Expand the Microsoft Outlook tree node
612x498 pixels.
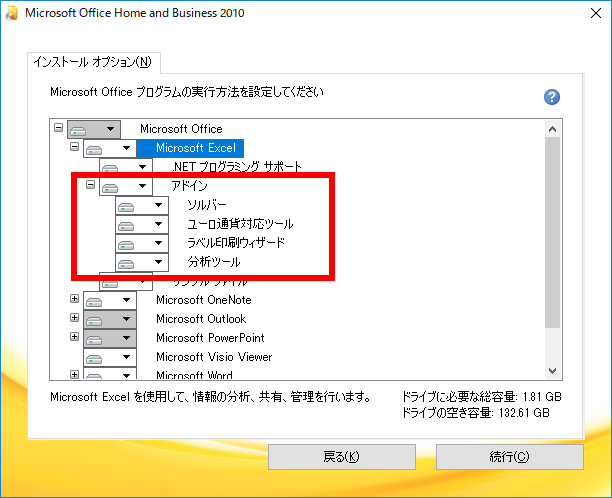pyautogui.click(x=75, y=317)
